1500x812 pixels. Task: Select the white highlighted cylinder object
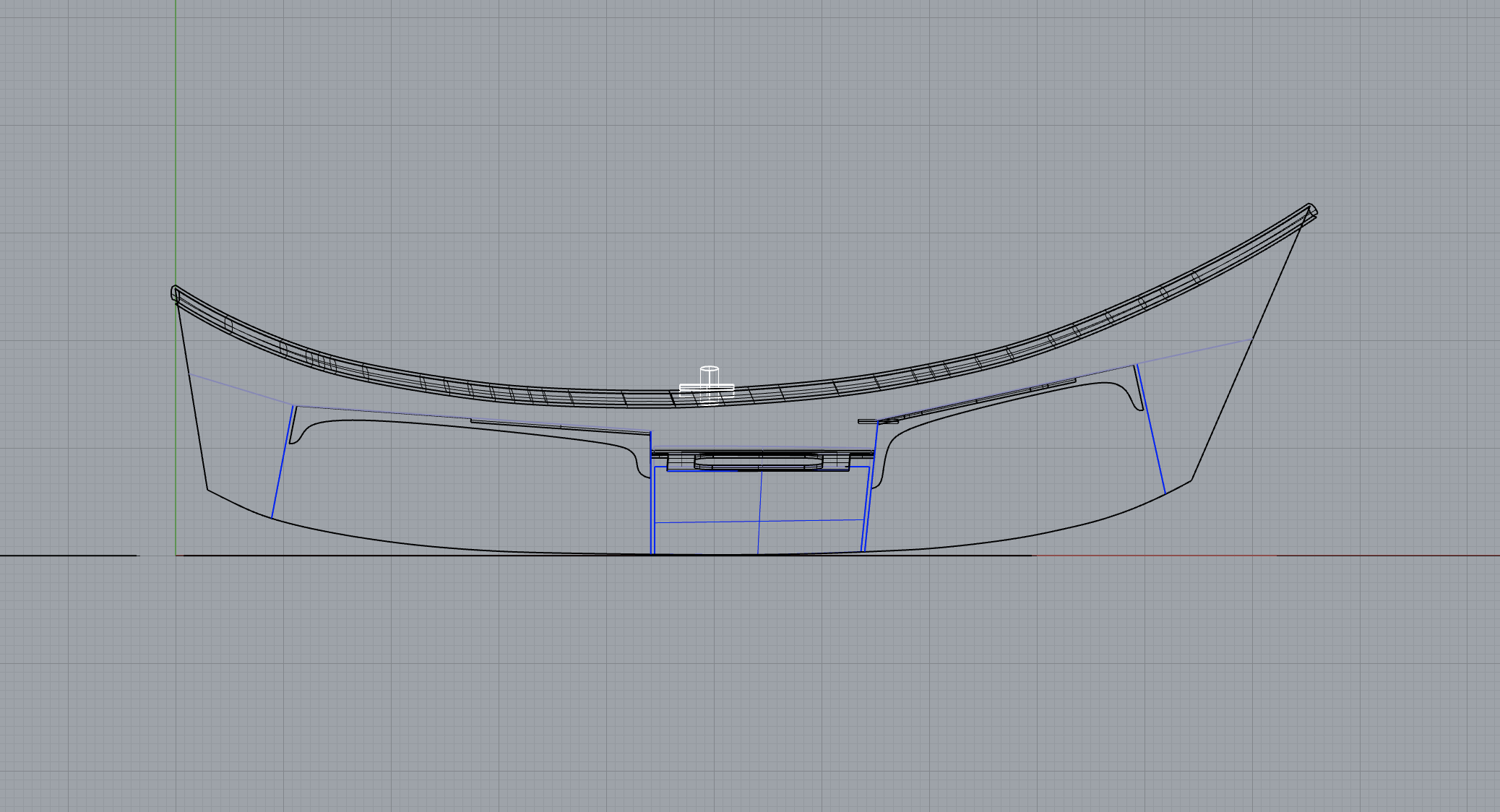710,376
